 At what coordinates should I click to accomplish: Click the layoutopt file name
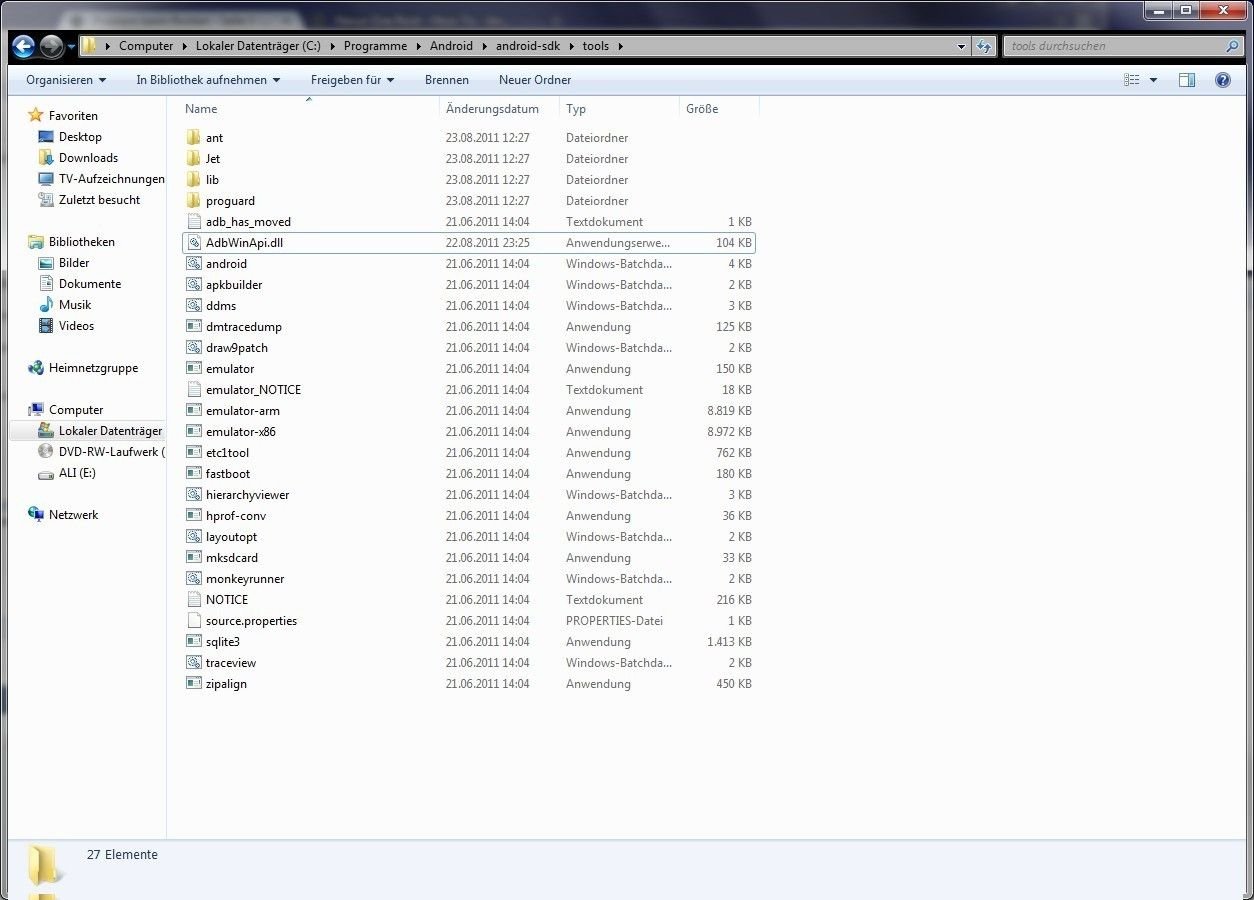point(231,537)
